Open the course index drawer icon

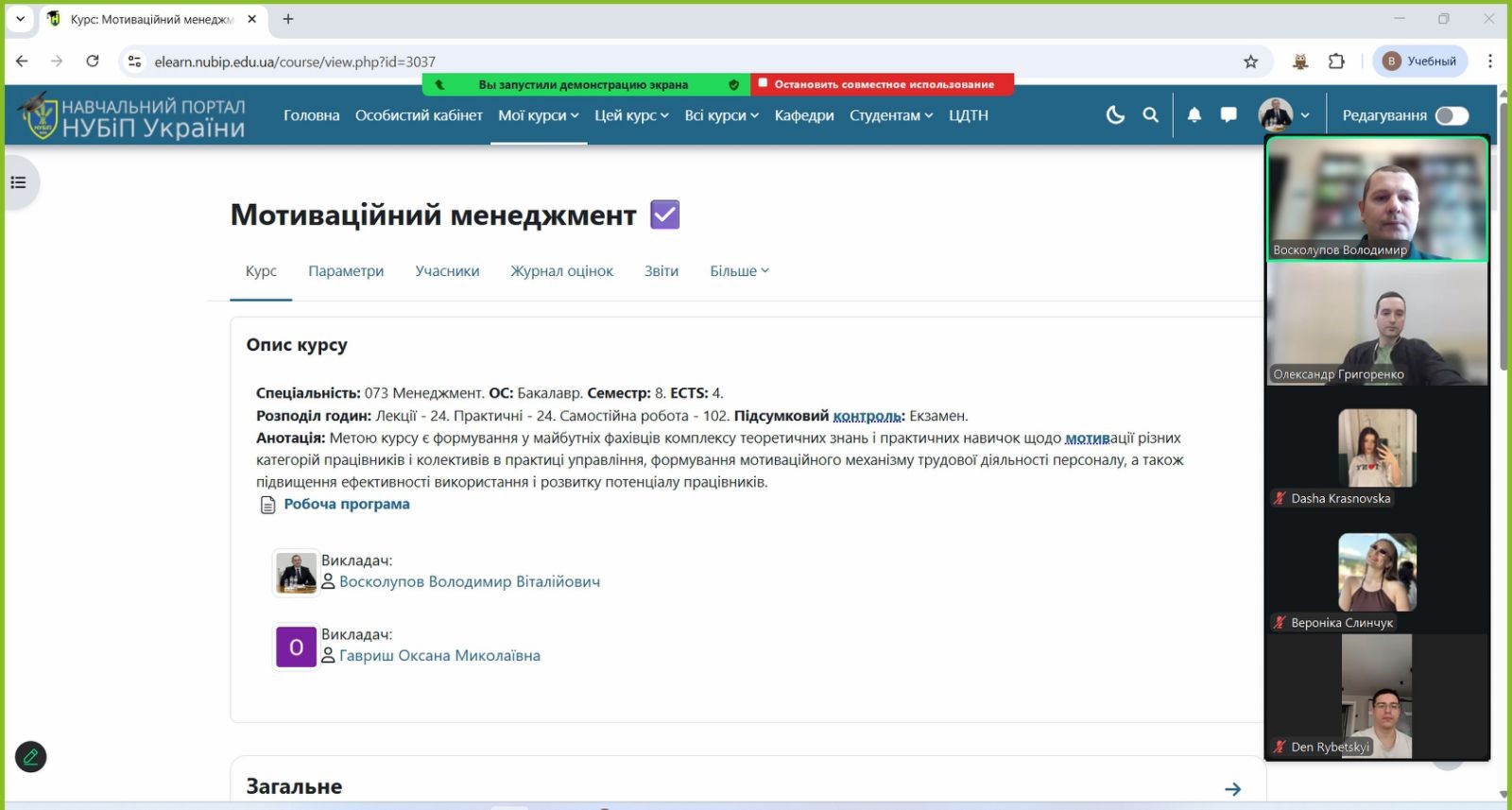pyautogui.click(x=19, y=182)
